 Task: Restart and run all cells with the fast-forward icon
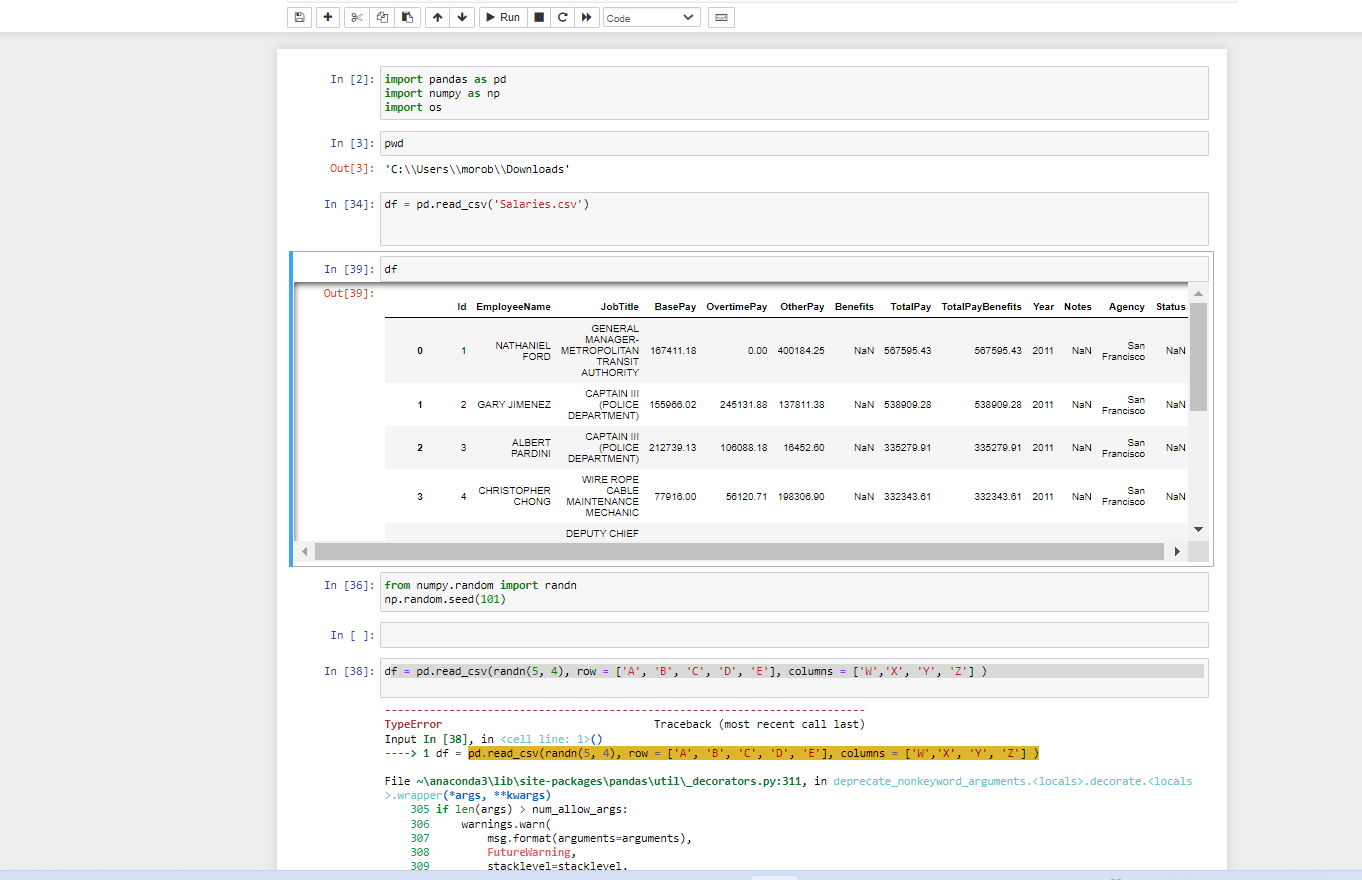(x=586, y=17)
